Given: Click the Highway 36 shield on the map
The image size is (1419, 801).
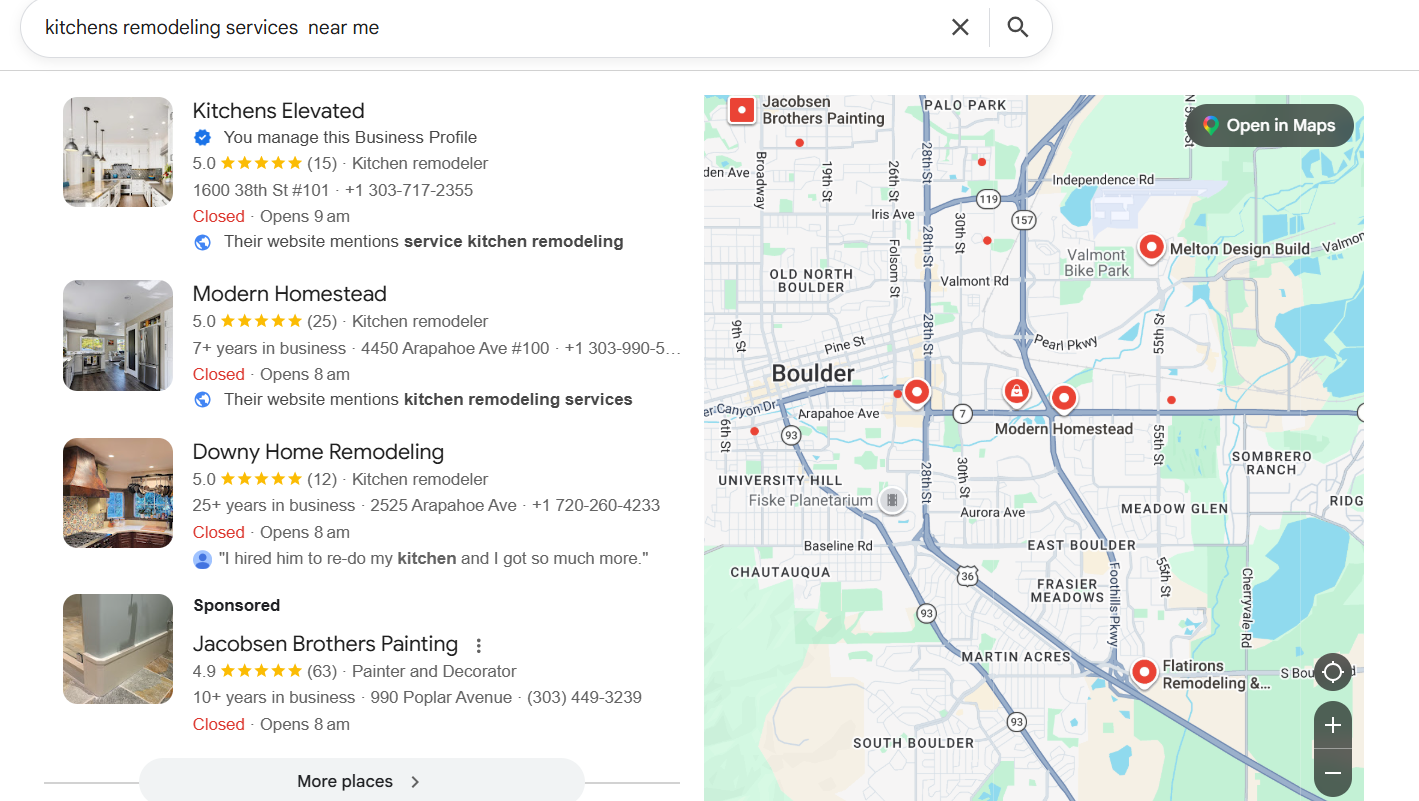Looking at the screenshot, I should pos(967,575).
